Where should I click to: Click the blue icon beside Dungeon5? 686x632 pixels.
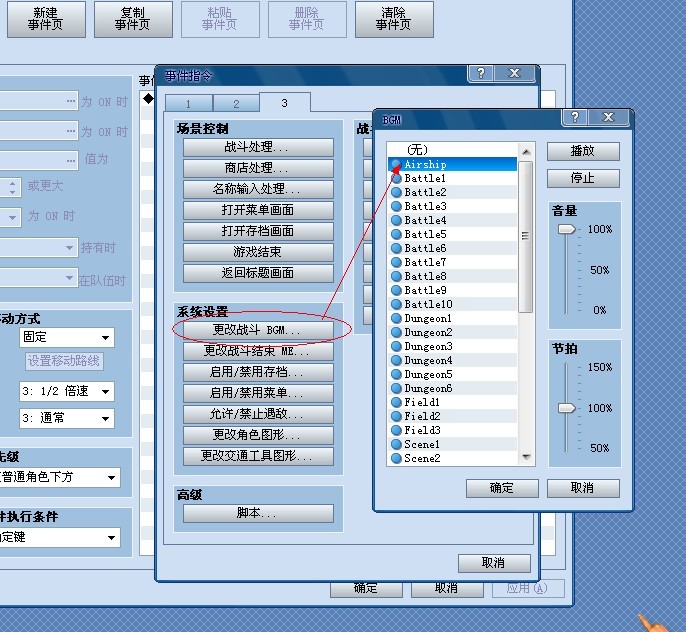click(396, 374)
